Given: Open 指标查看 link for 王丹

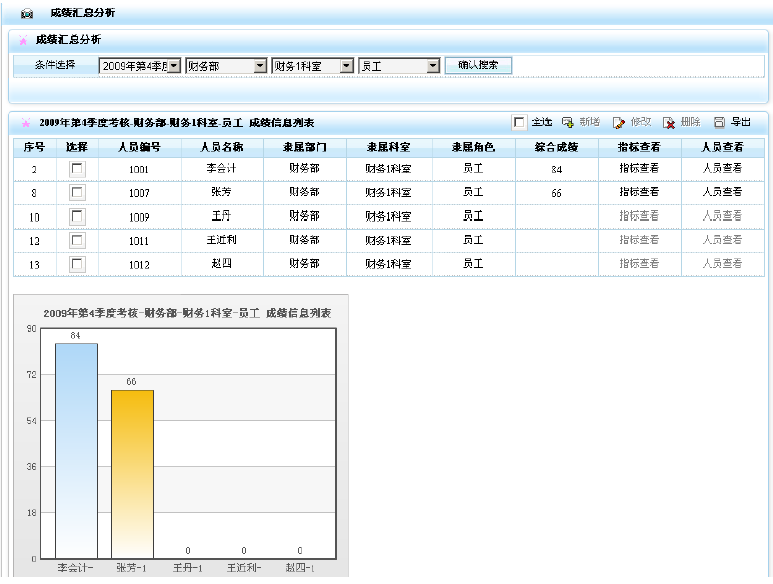Looking at the screenshot, I should (639, 216).
